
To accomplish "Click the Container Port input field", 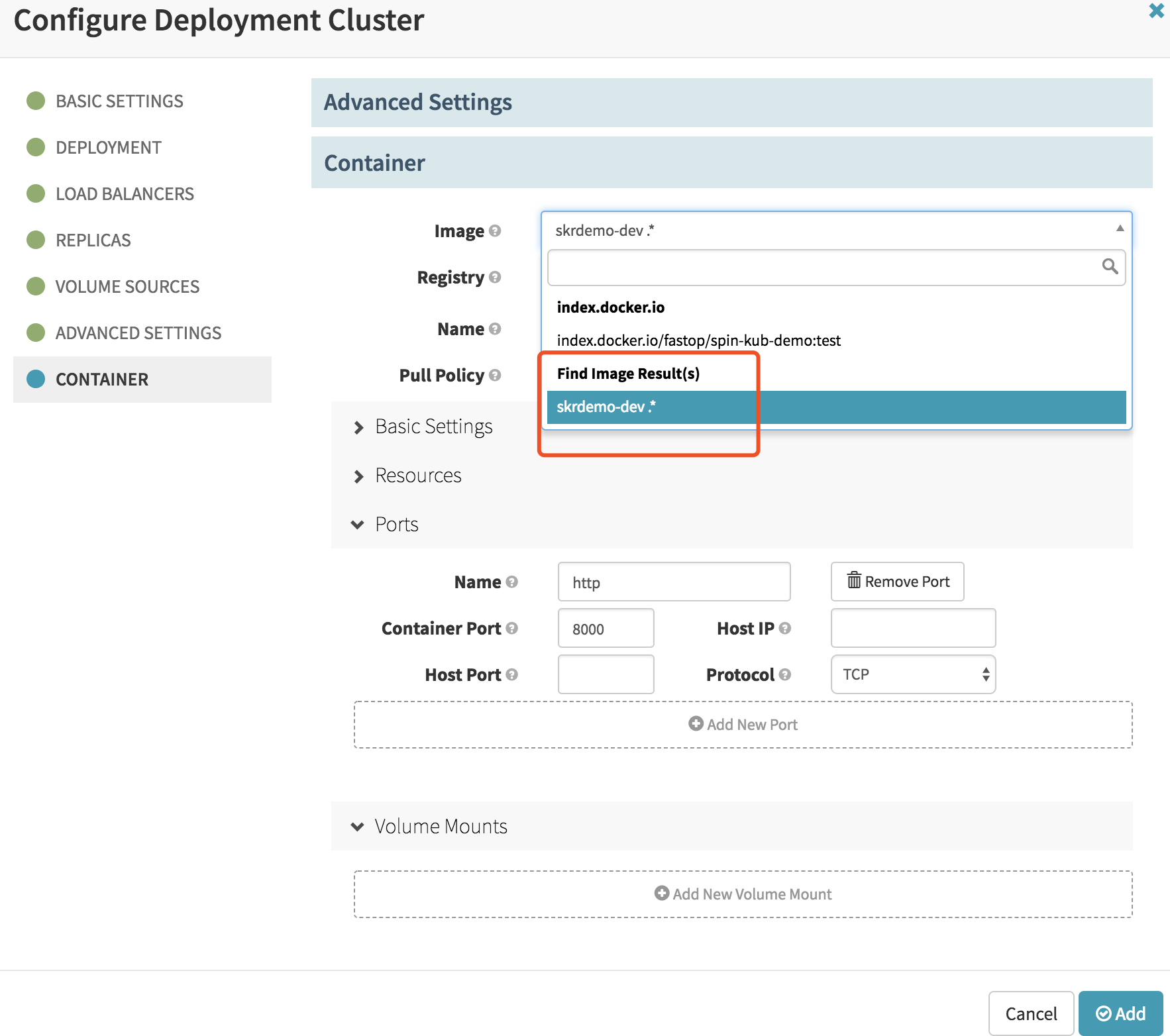I will tap(606, 628).
